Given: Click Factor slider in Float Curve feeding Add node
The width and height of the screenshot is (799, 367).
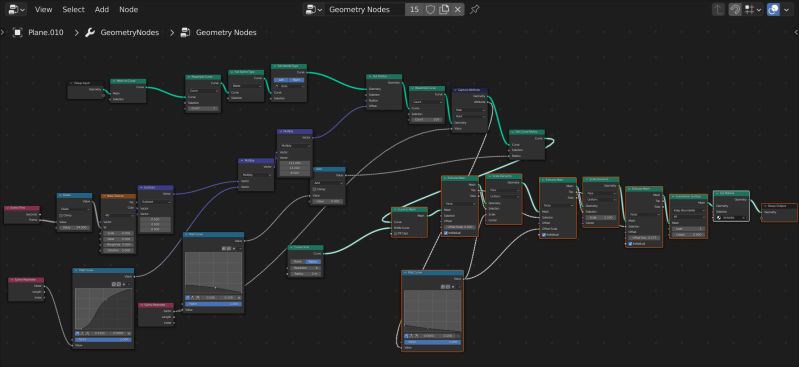Looking at the screenshot, I should pos(213,304).
